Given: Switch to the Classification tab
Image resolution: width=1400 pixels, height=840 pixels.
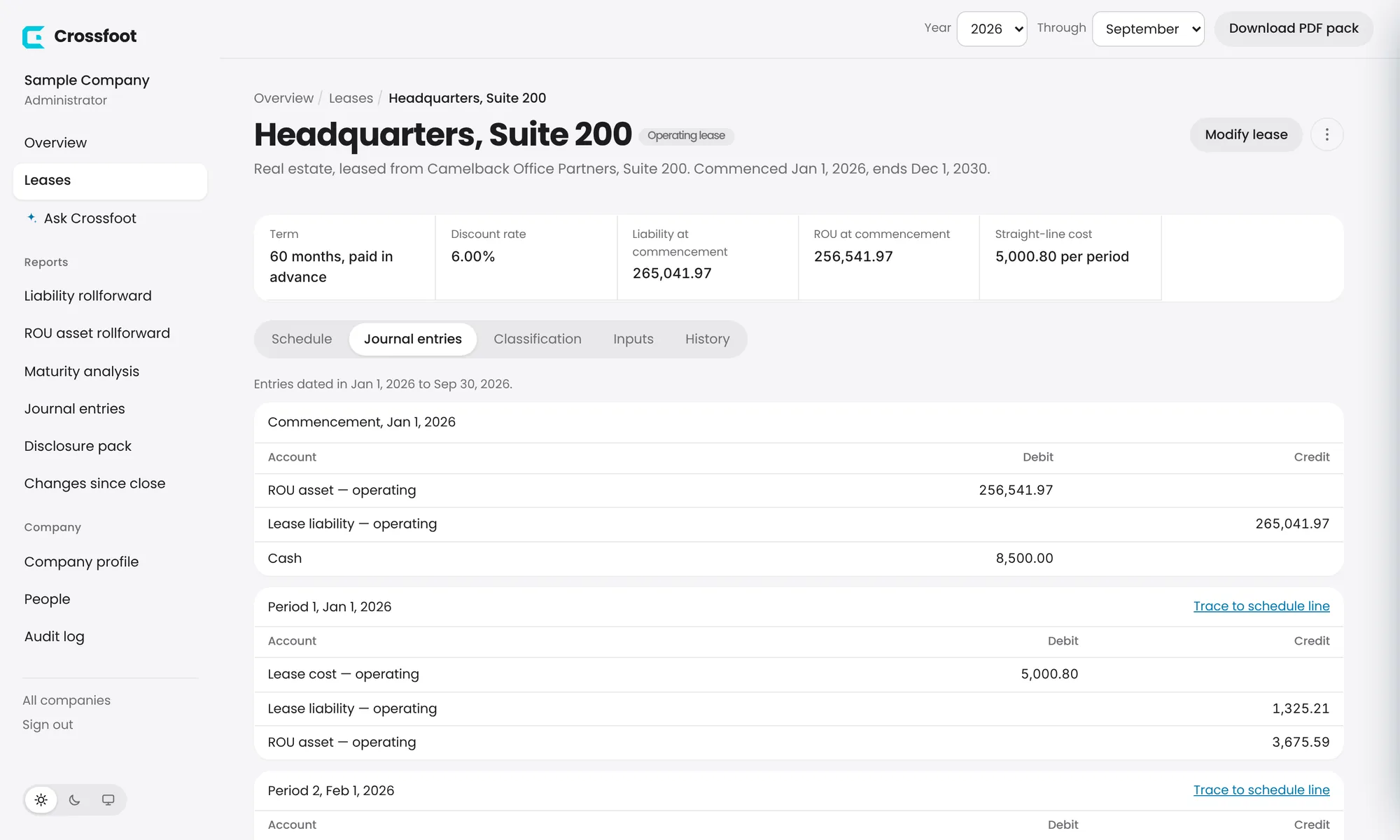Looking at the screenshot, I should pos(538,339).
